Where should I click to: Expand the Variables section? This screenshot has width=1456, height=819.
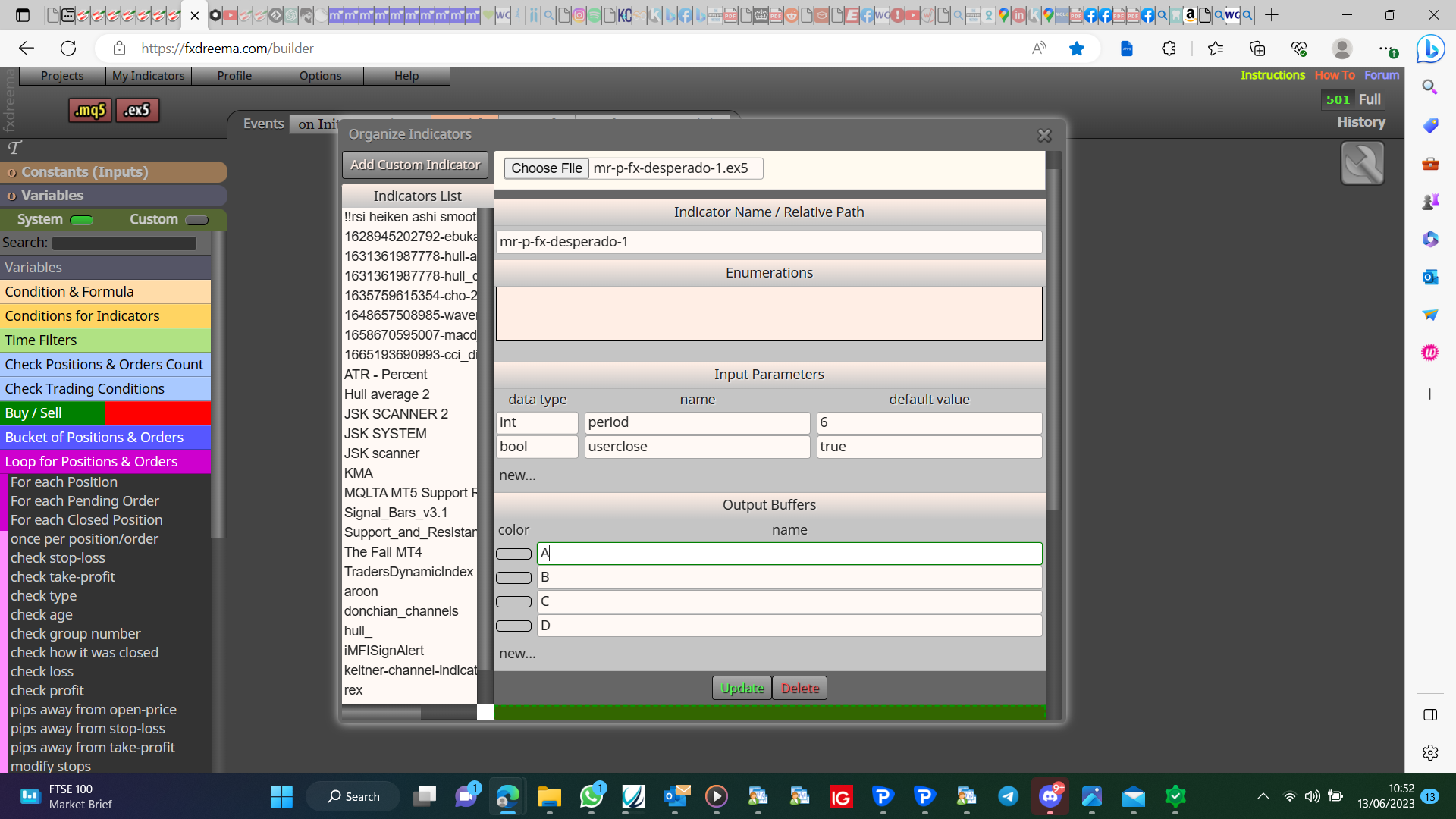click(x=114, y=196)
